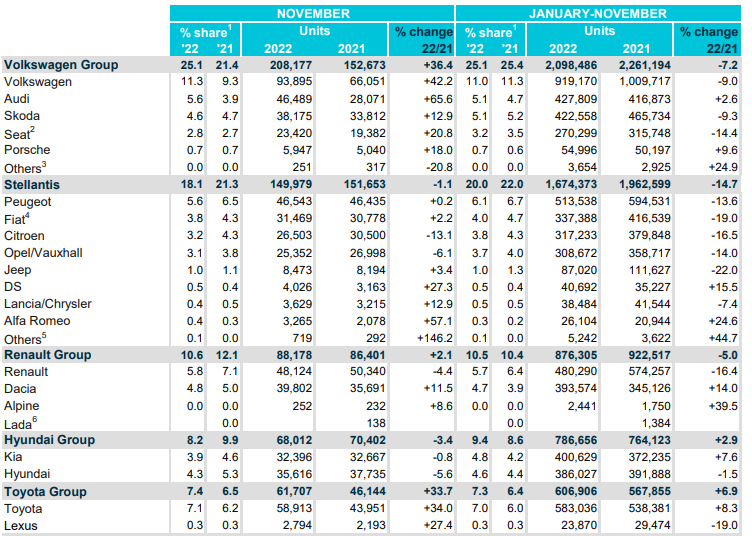This screenshot has width=752, height=536.
Task: Click Hyundai Group November 2021 units 70,402
Action: pos(368,440)
